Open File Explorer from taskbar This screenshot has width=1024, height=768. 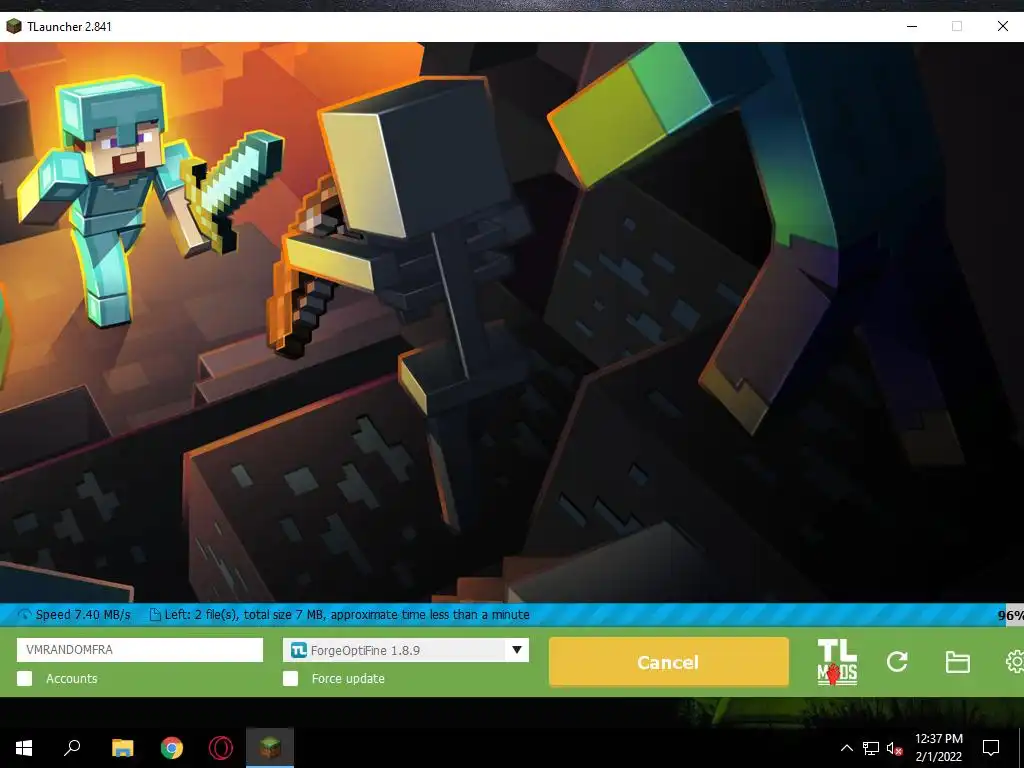(122, 748)
